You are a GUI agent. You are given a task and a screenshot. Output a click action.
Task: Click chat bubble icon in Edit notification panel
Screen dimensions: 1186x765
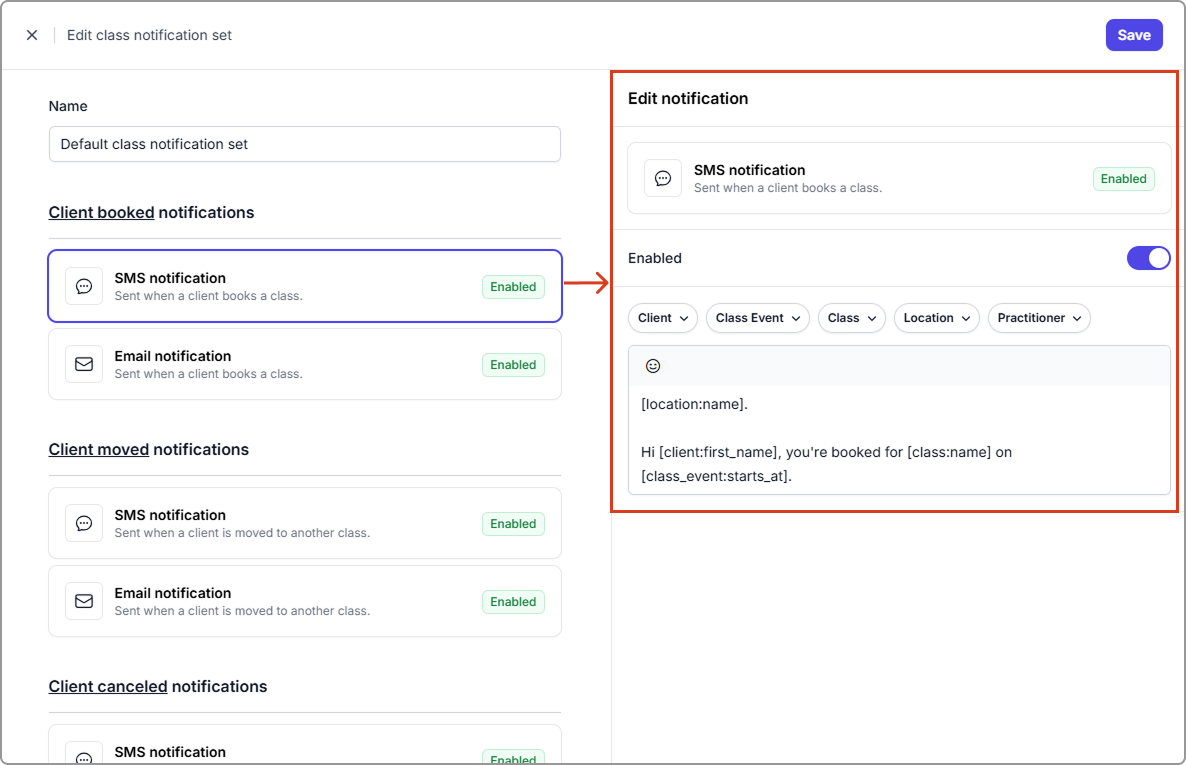663,178
